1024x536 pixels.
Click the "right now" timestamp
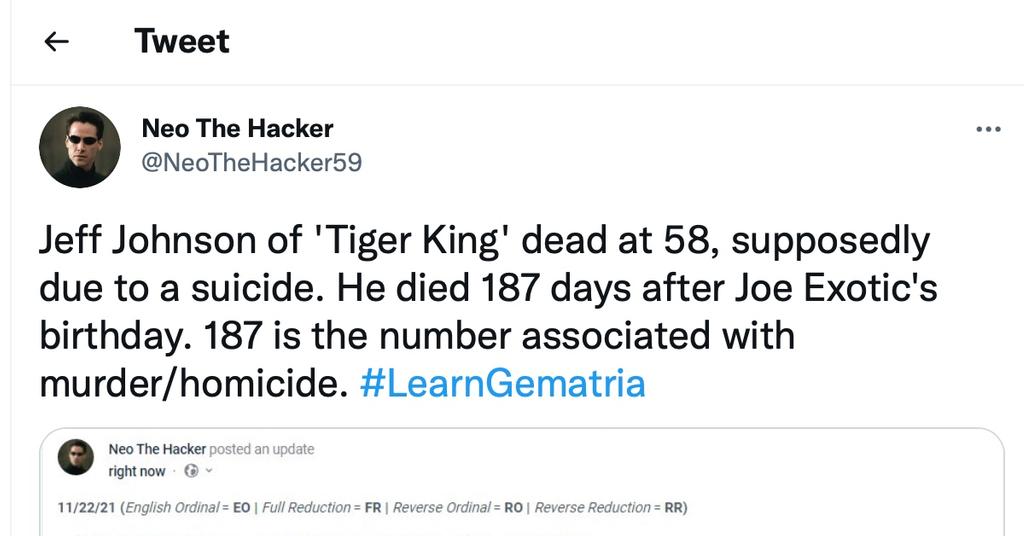(137, 471)
